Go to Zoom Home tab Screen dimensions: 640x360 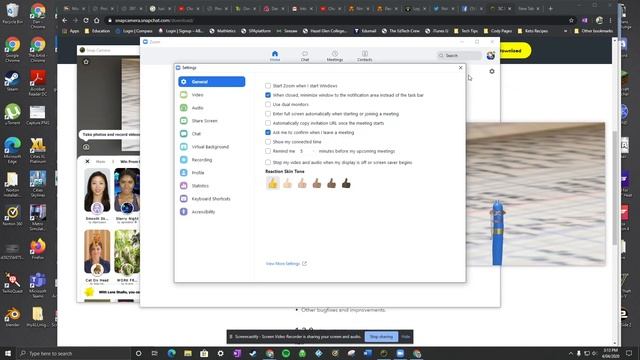[x=275, y=56]
